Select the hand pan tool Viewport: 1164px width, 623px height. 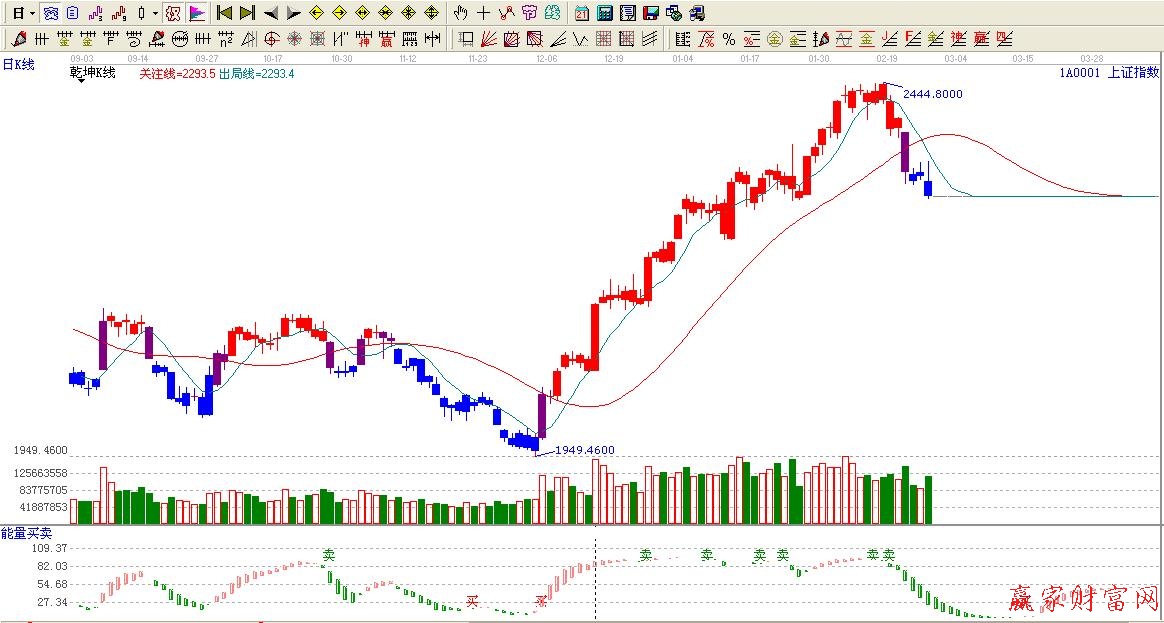coord(460,13)
